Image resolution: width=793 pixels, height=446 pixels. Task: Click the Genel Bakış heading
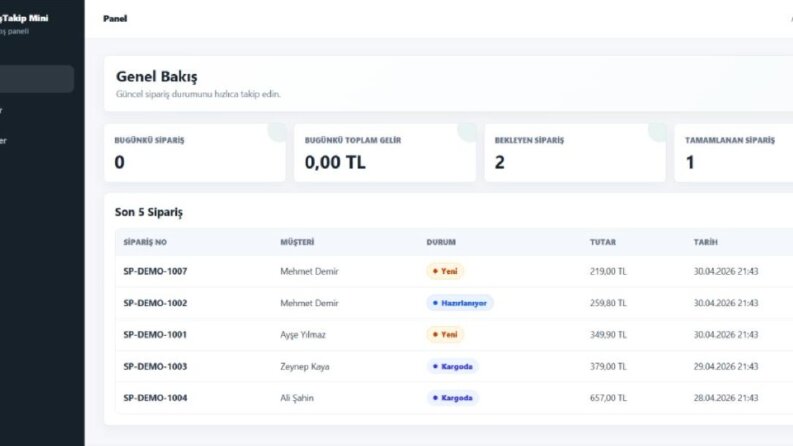[x=156, y=76]
